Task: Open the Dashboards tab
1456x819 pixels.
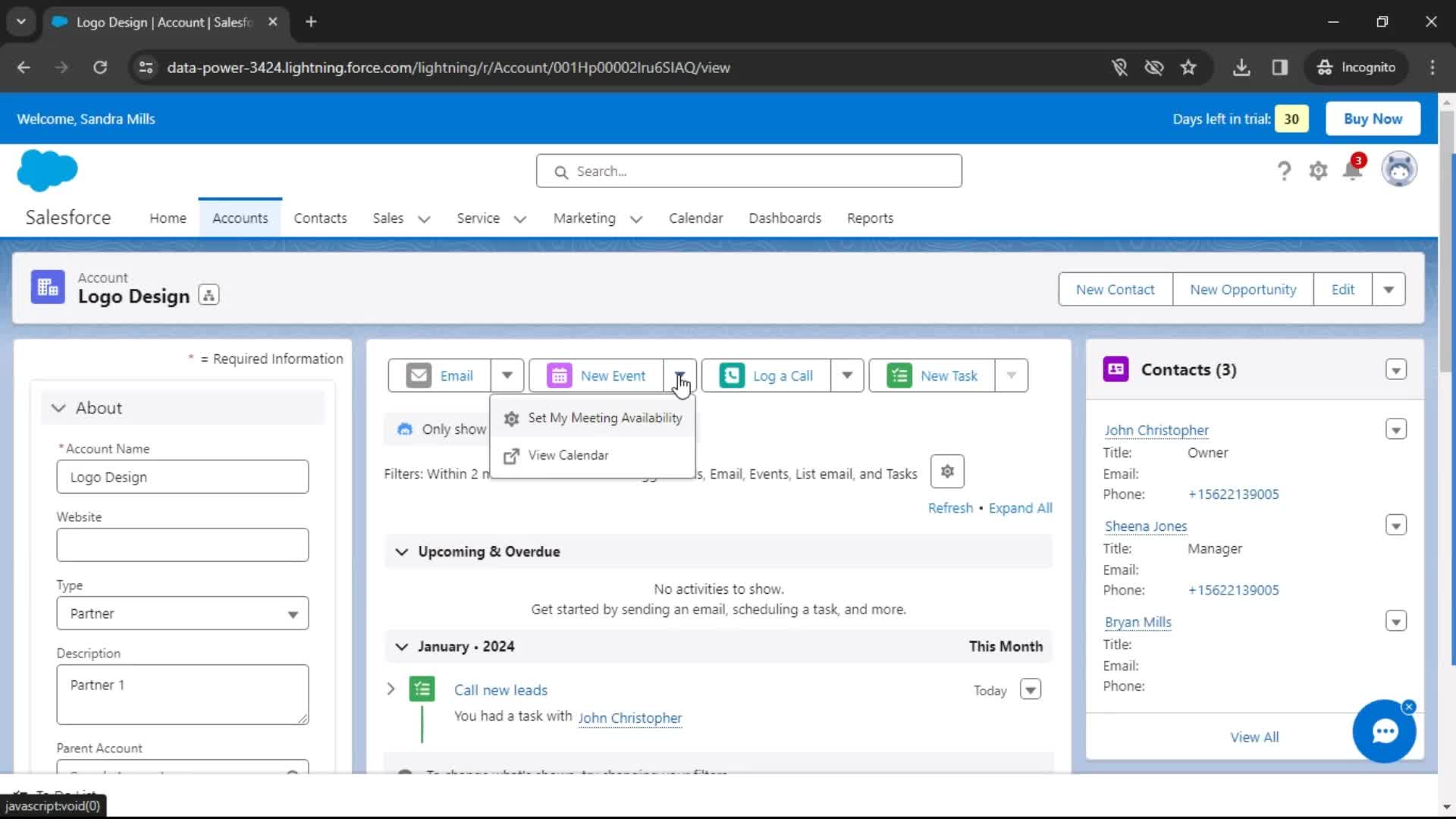Action: coord(785,218)
